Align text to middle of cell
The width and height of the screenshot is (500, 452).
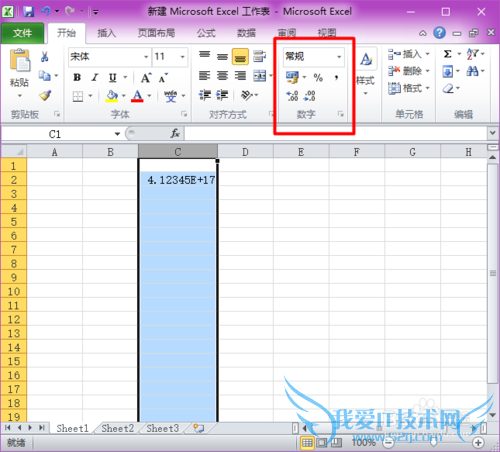pyautogui.click(x=222, y=57)
